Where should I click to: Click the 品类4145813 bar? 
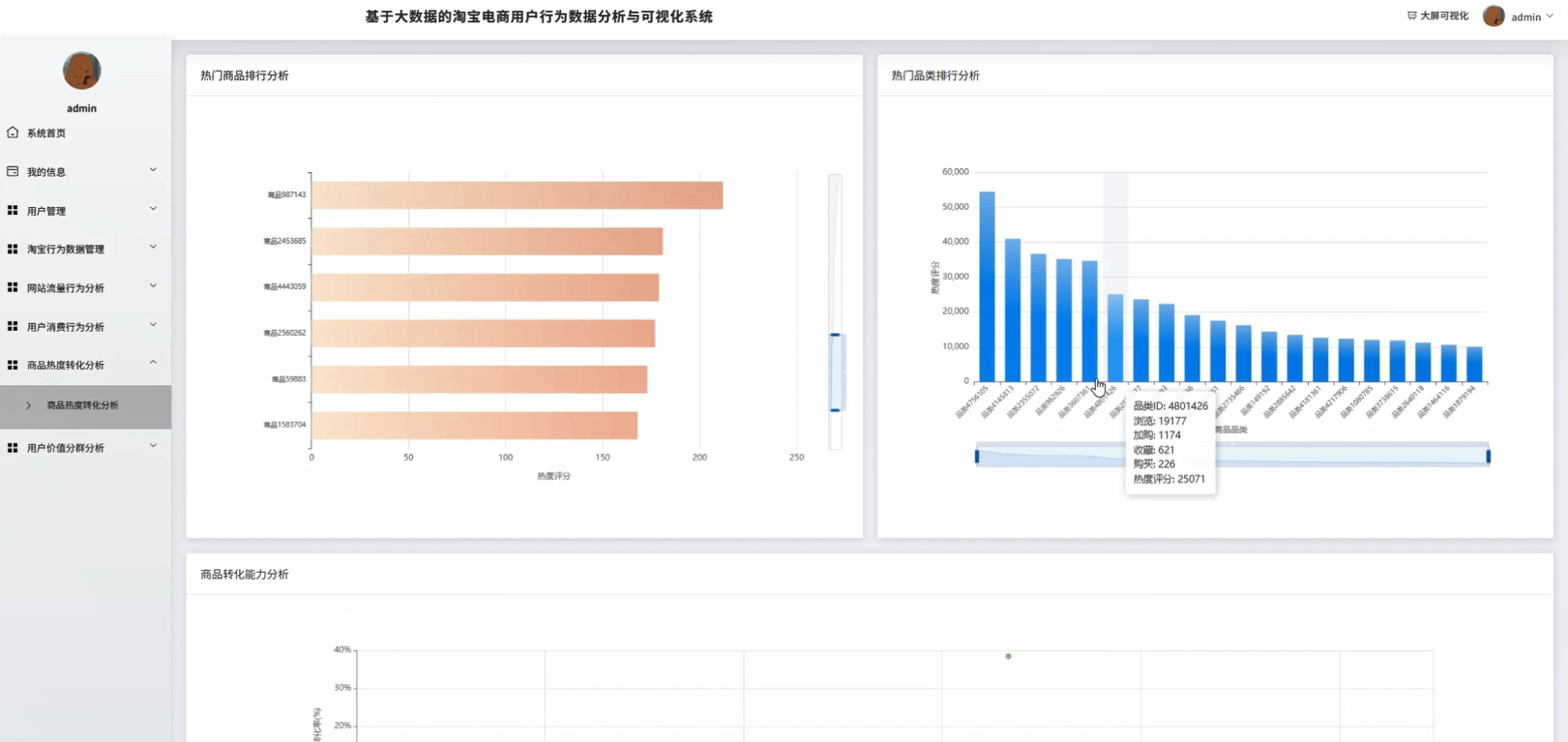[x=1013, y=310]
